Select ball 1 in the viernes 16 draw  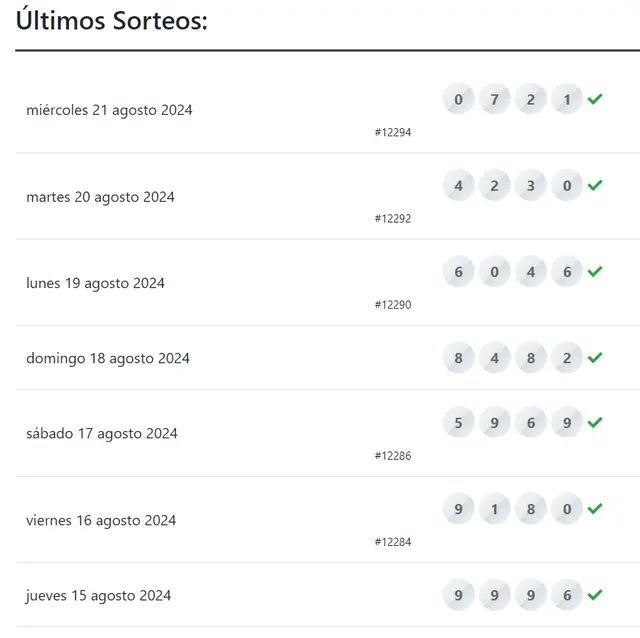pos(494,509)
